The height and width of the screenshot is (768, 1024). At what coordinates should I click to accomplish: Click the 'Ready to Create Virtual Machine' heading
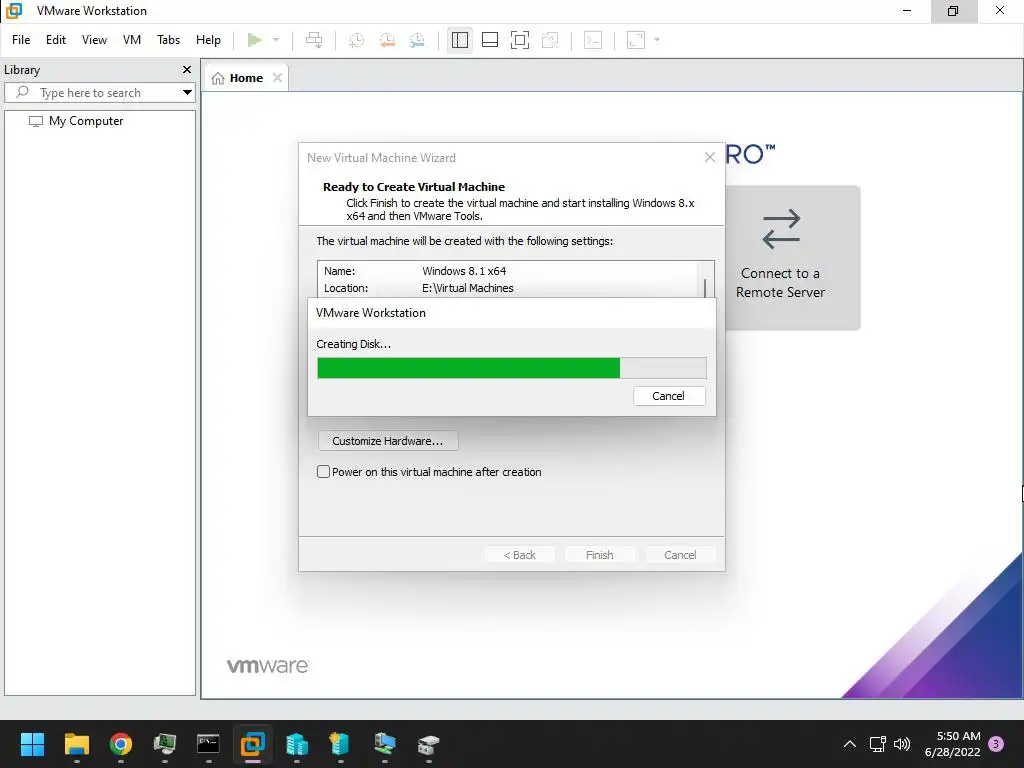click(x=414, y=187)
